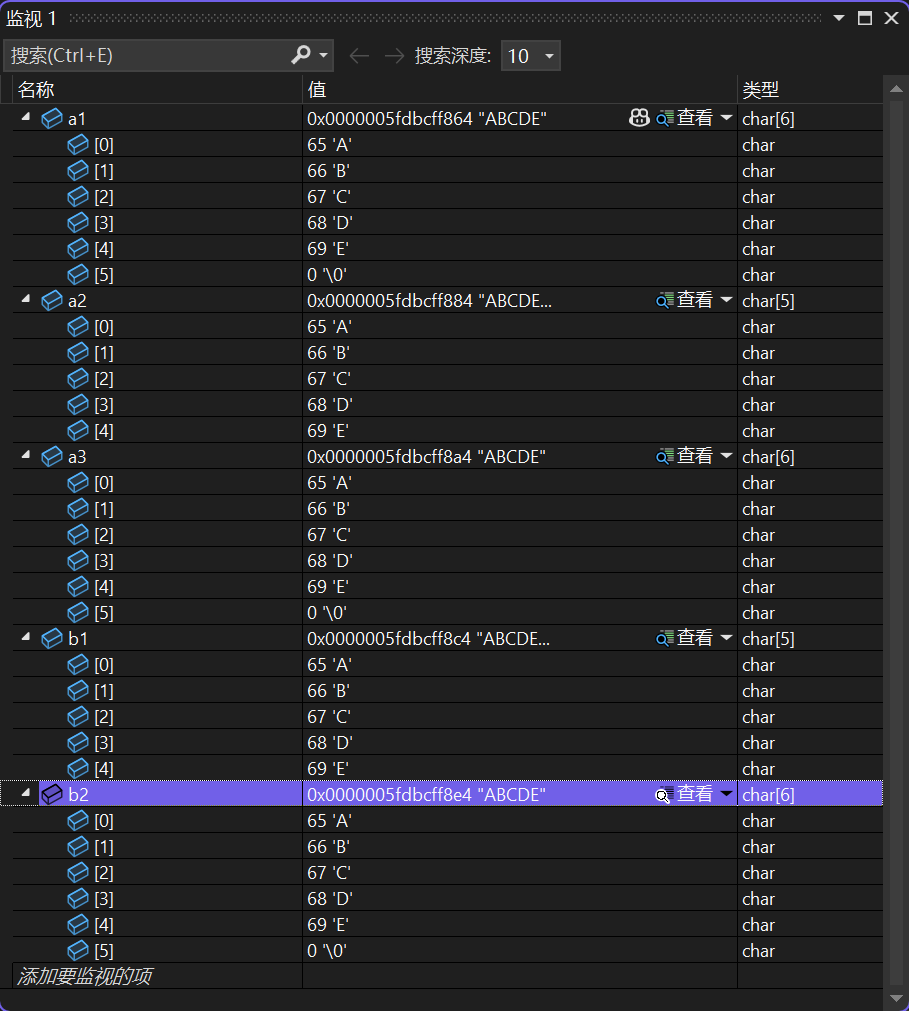Collapse the a1 variable tree node
This screenshot has width=909, height=1011.
pos(26,118)
